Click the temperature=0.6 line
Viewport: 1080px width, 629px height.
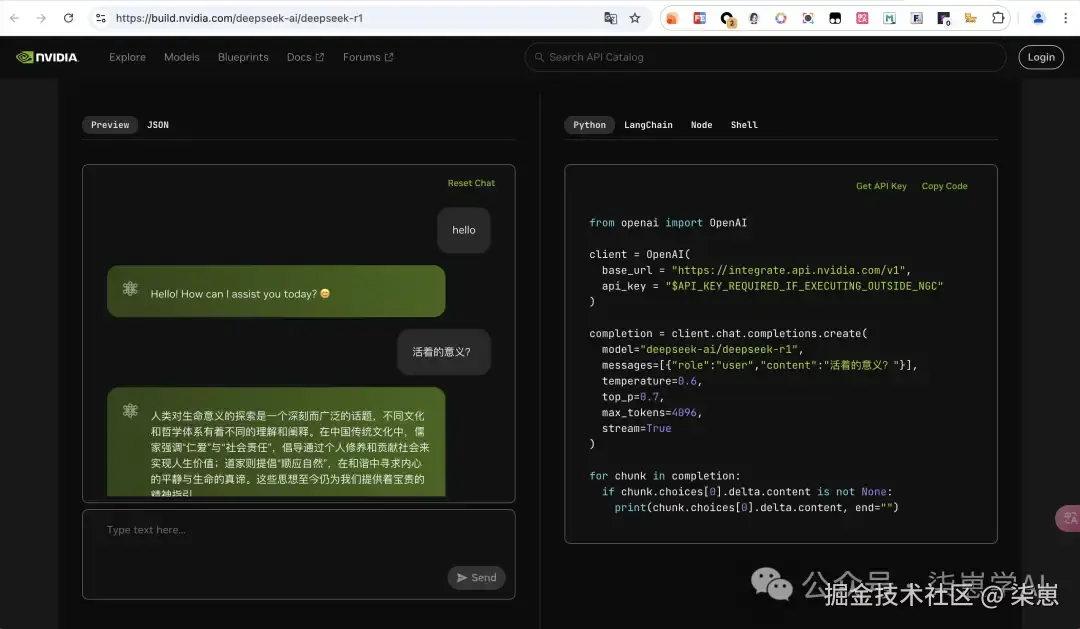(x=652, y=381)
